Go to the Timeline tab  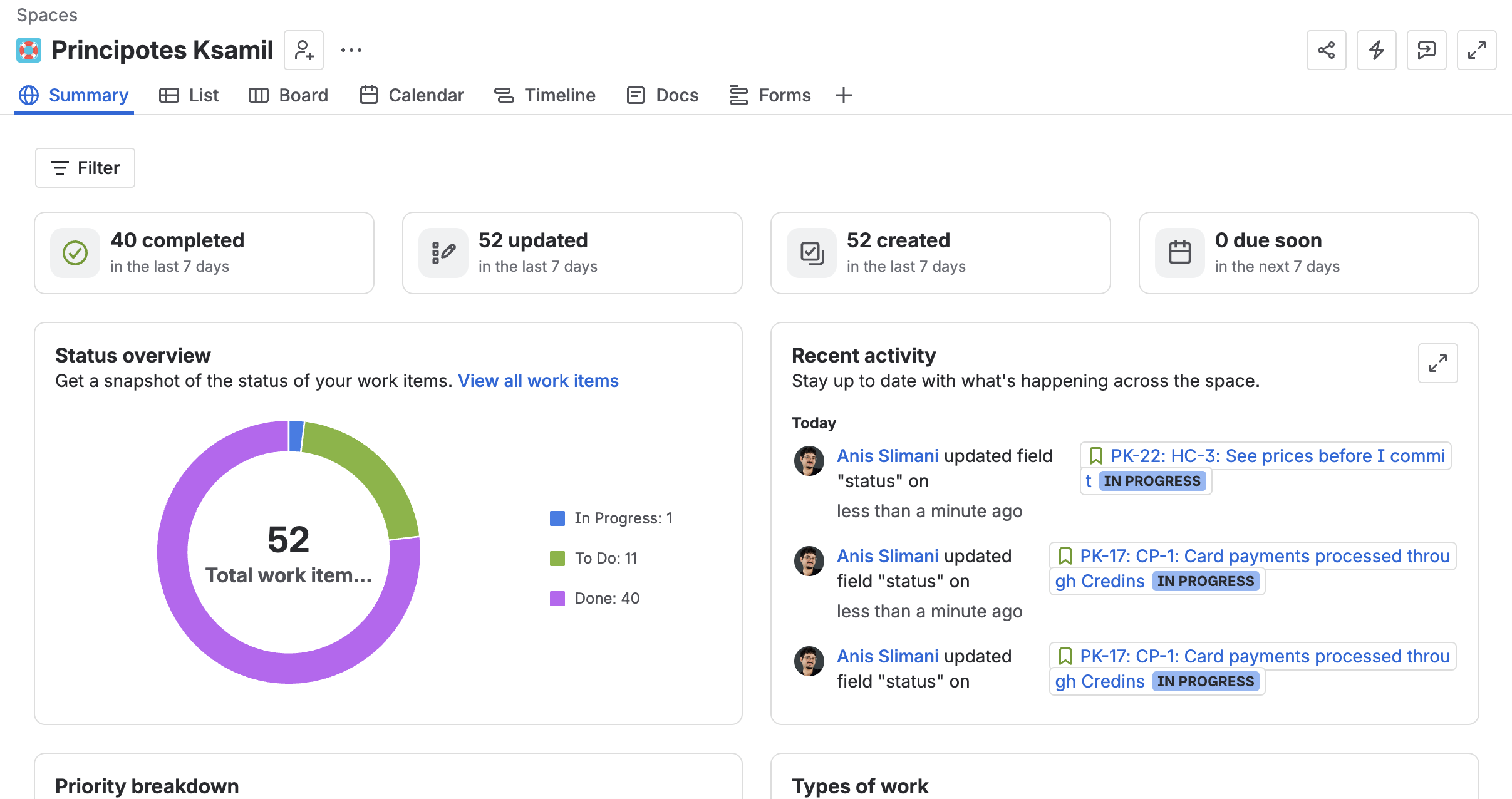545,95
